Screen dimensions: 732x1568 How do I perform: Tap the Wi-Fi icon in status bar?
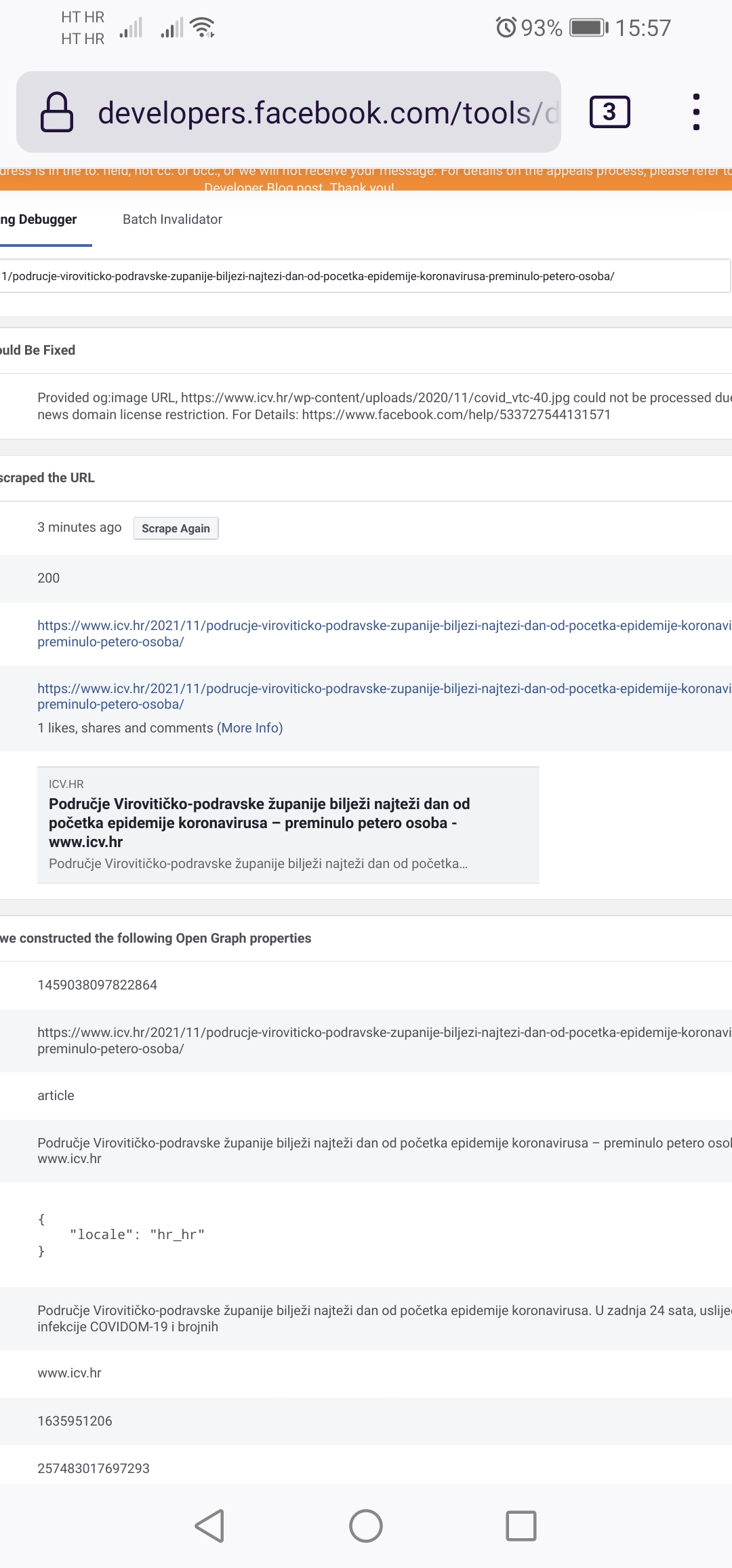(x=203, y=28)
